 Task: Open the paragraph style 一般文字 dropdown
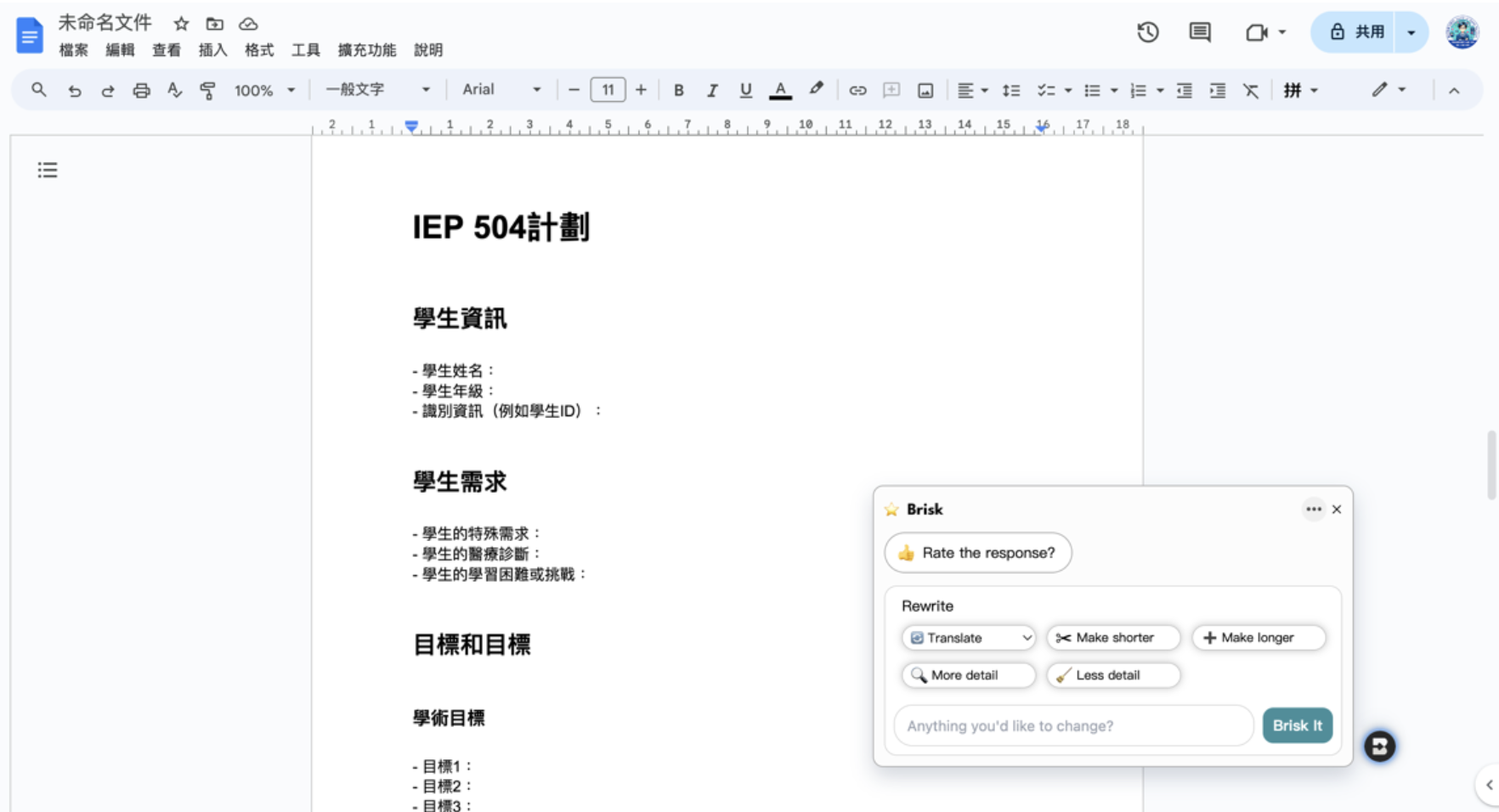378,89
